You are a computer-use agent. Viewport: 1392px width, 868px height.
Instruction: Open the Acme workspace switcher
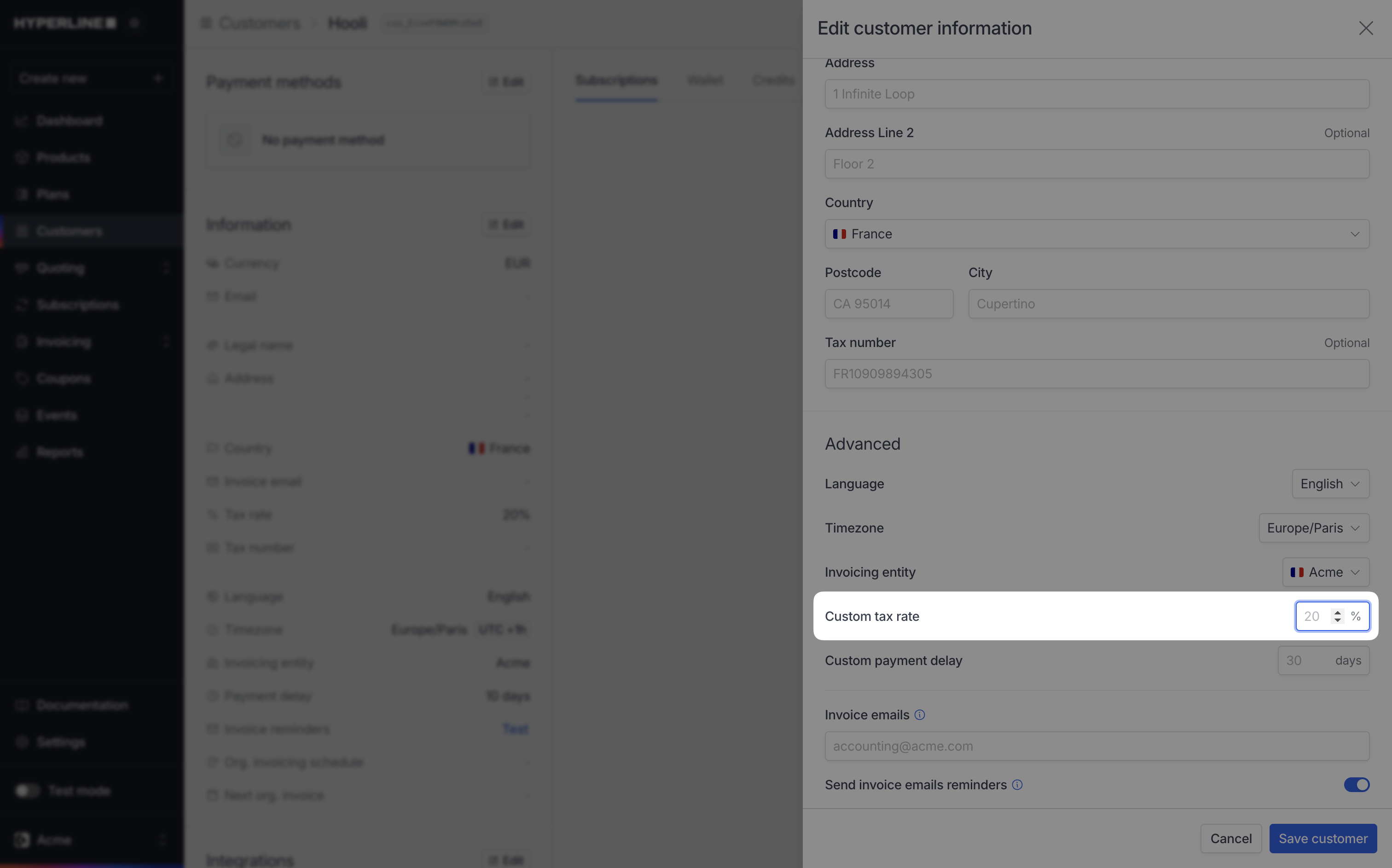(x=92, y=839)
